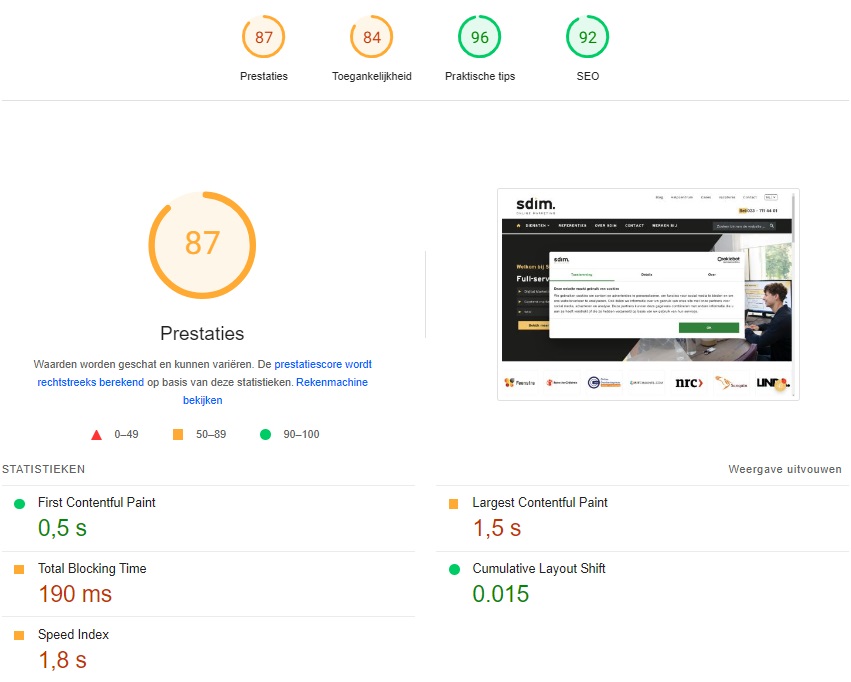This screenshot has width=851, height=682.
Task: Click the orange square 50–89 legend icon
Action: click(178, 435)
